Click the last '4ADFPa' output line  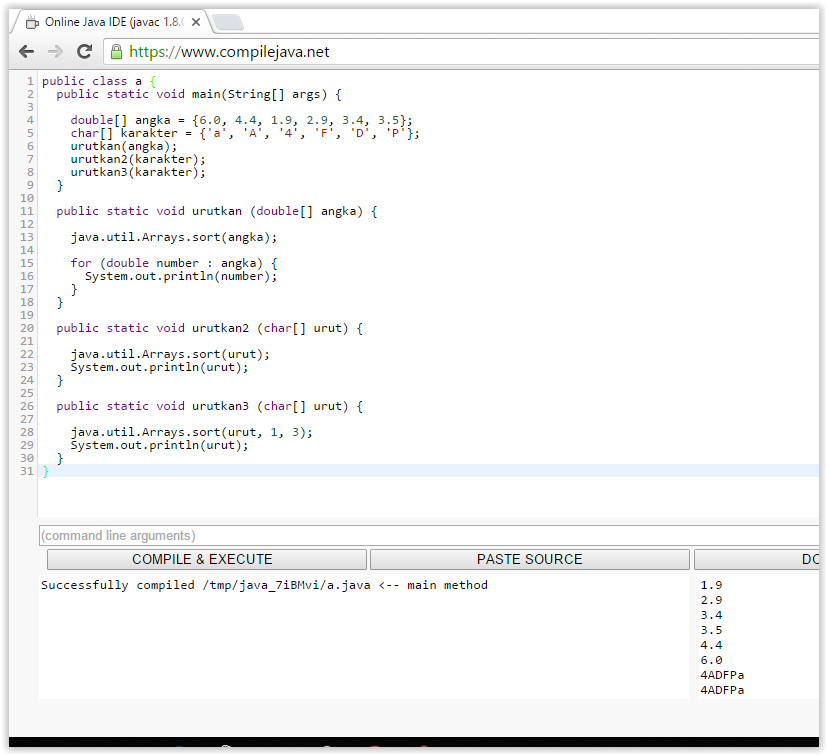[x=722, y=690]
